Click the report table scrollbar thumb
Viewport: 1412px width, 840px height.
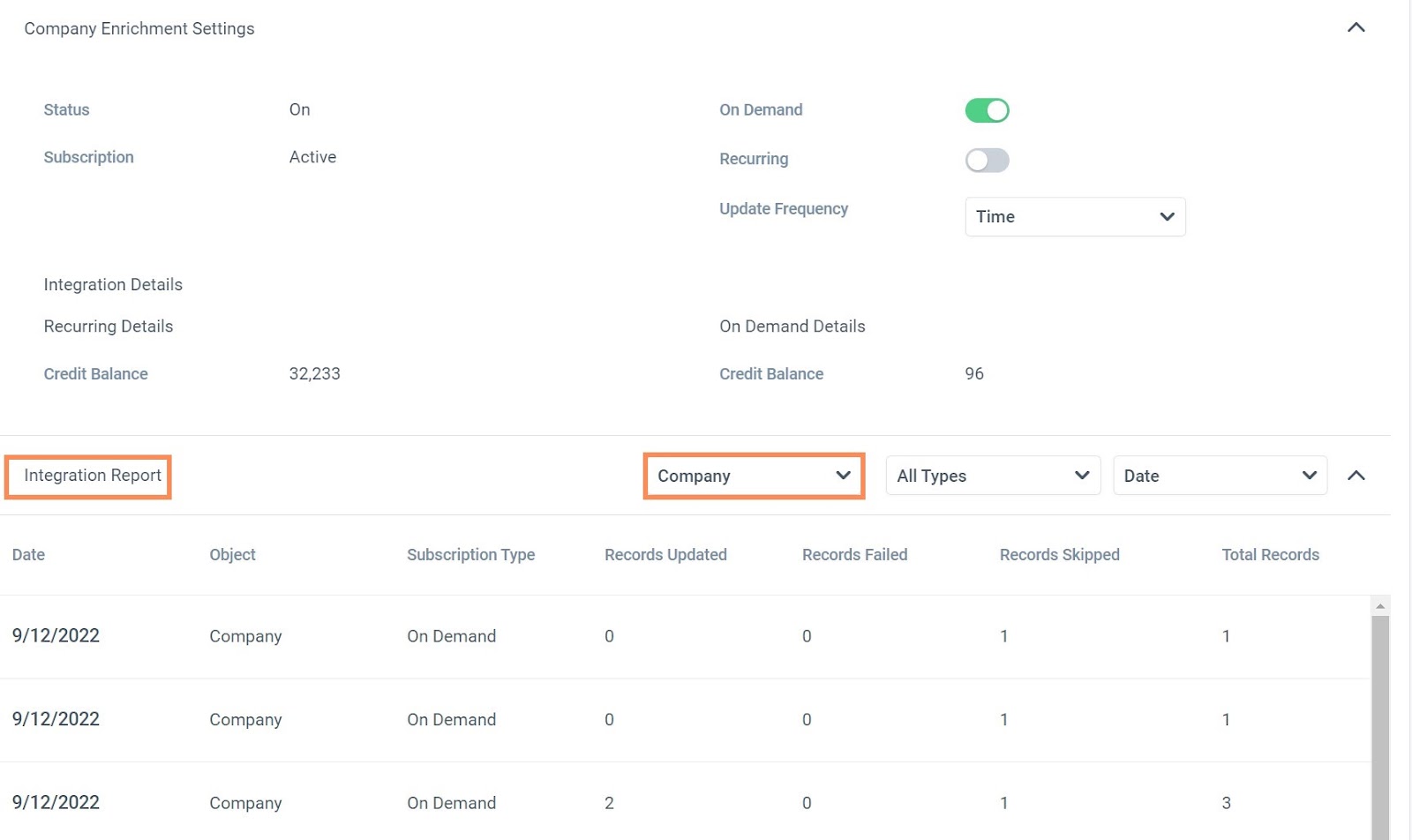coord(1380,724)
